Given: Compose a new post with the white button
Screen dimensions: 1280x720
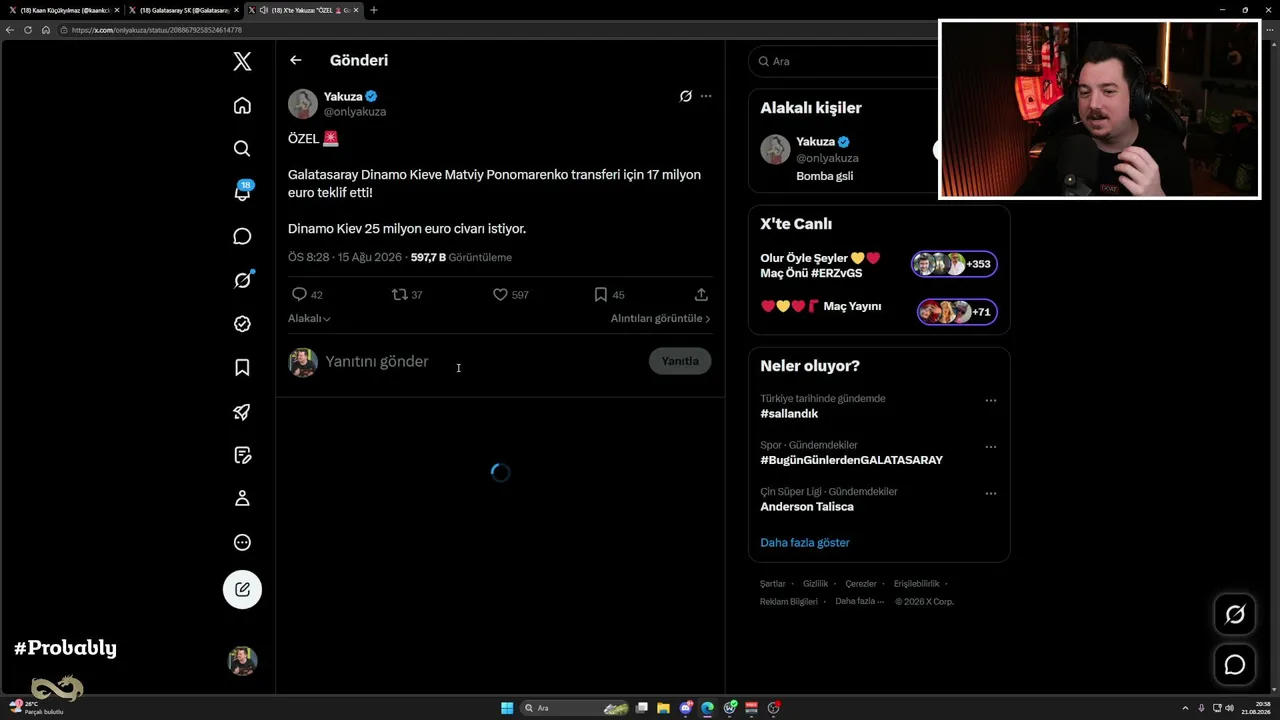Looking at the screenshot, I should [x=242, y=590].
